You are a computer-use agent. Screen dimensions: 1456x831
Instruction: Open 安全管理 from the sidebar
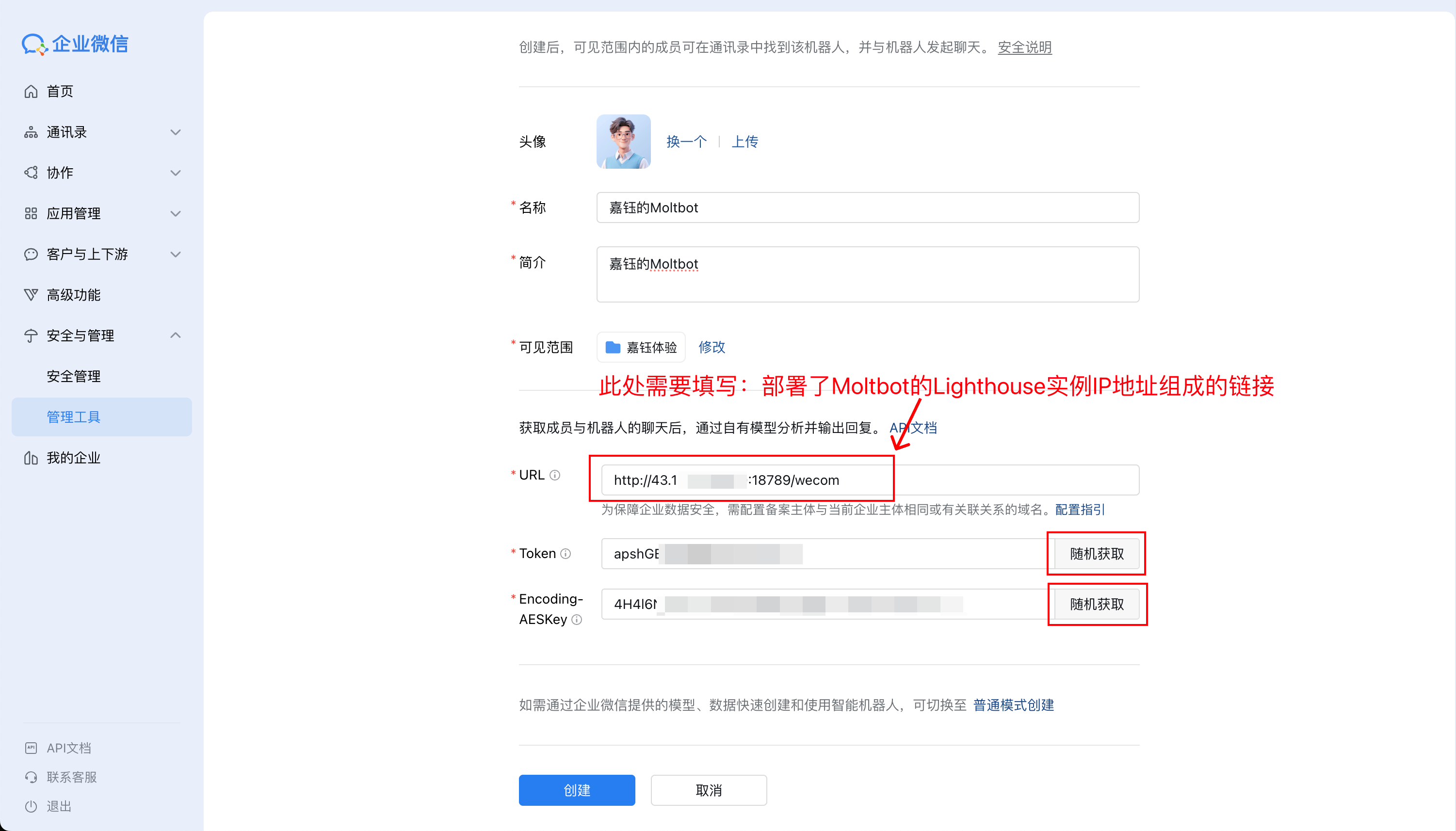(74, 376)
